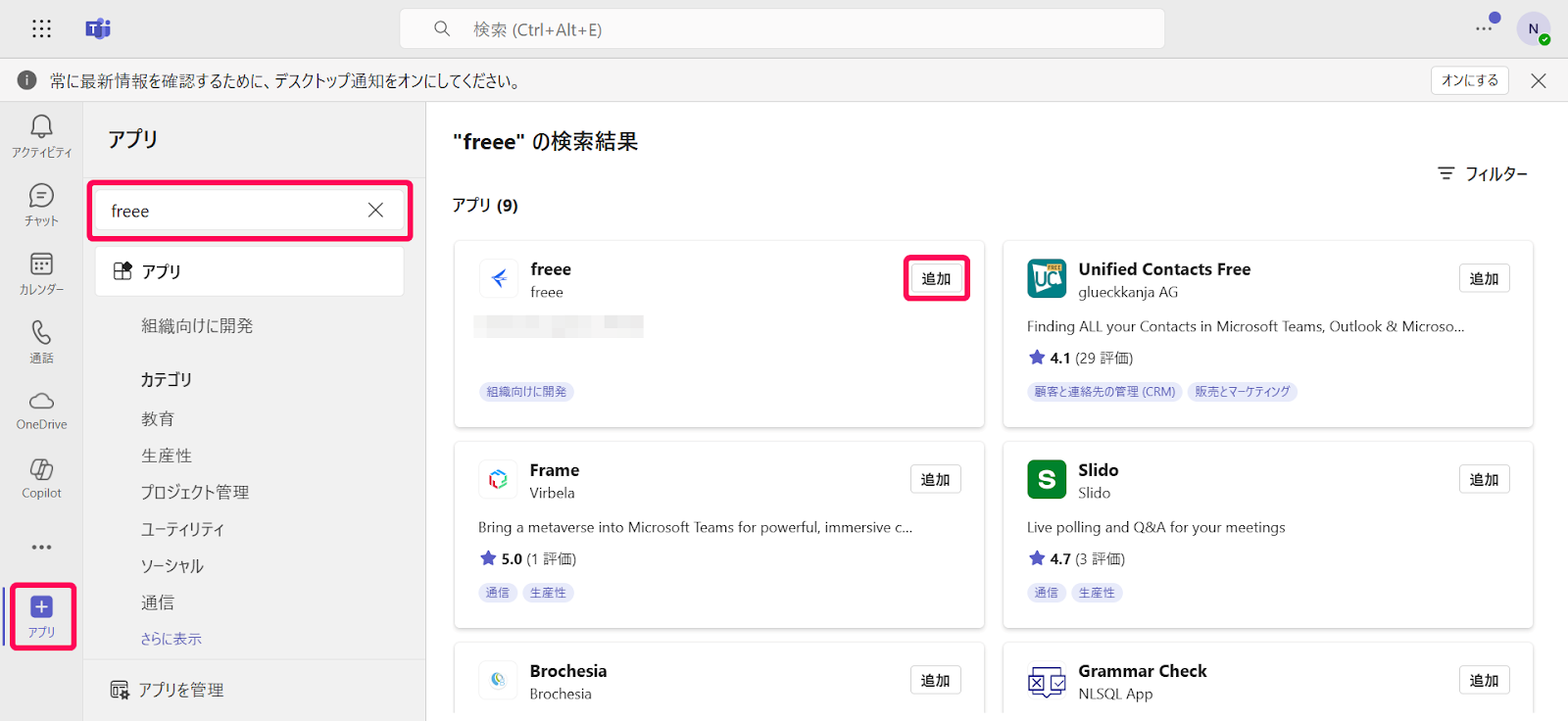Add the Frame app
1568x721 pixels.
pos(935,480)
